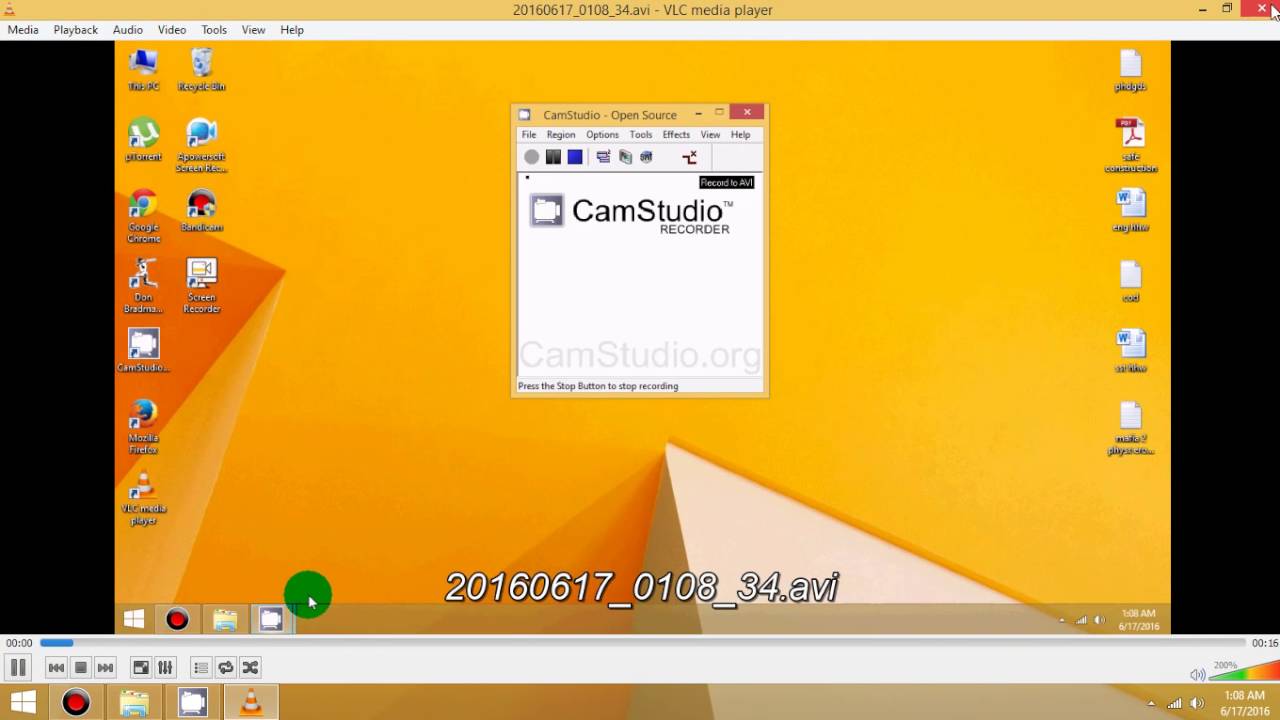Mute audio via VLC speaker icon
1280x720 pixels.
pos(1197,675)
